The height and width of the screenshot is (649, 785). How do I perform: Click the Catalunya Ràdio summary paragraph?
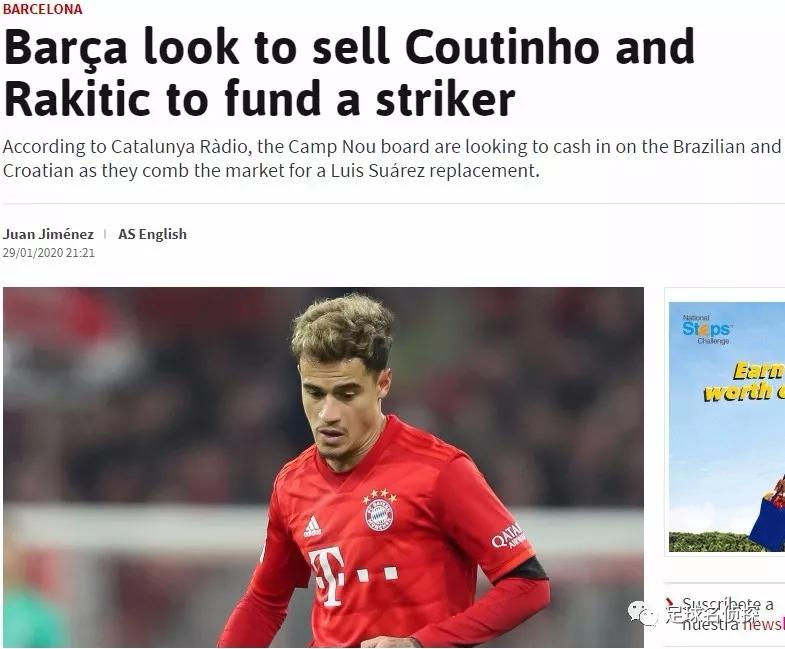click(x=392, y=158)
